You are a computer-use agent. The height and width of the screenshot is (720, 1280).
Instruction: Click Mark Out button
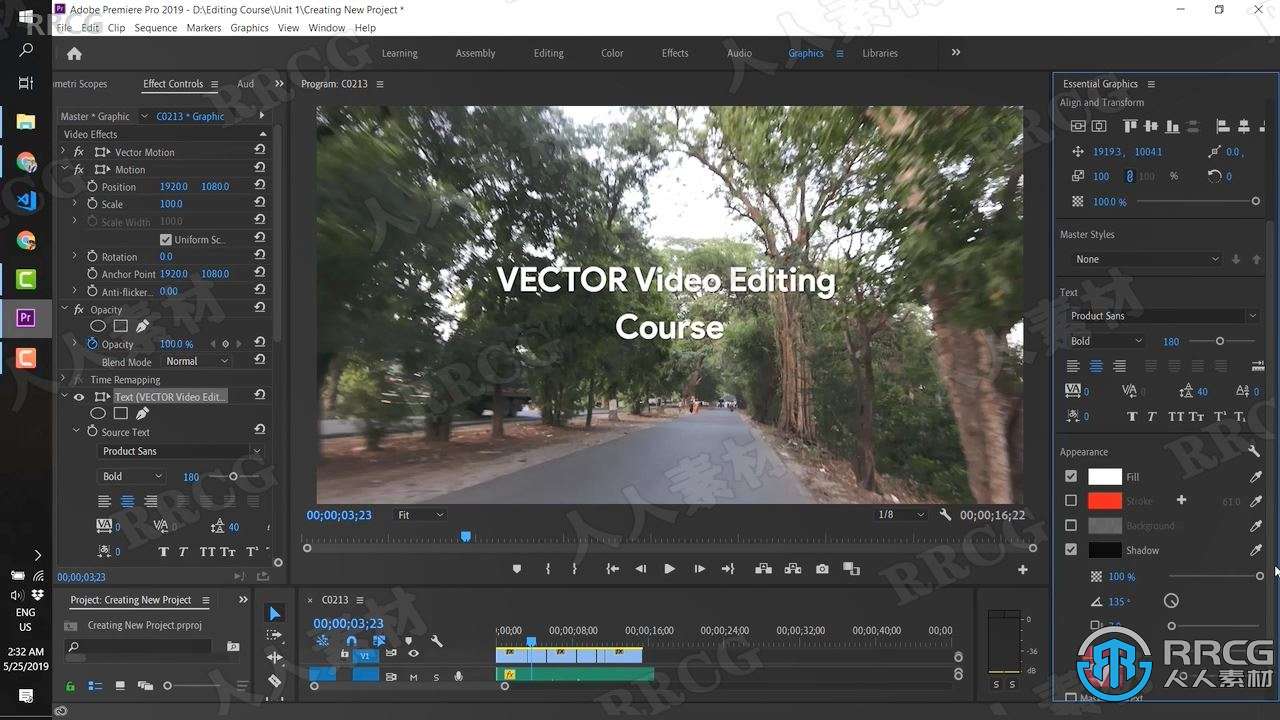tap(574, 569)
